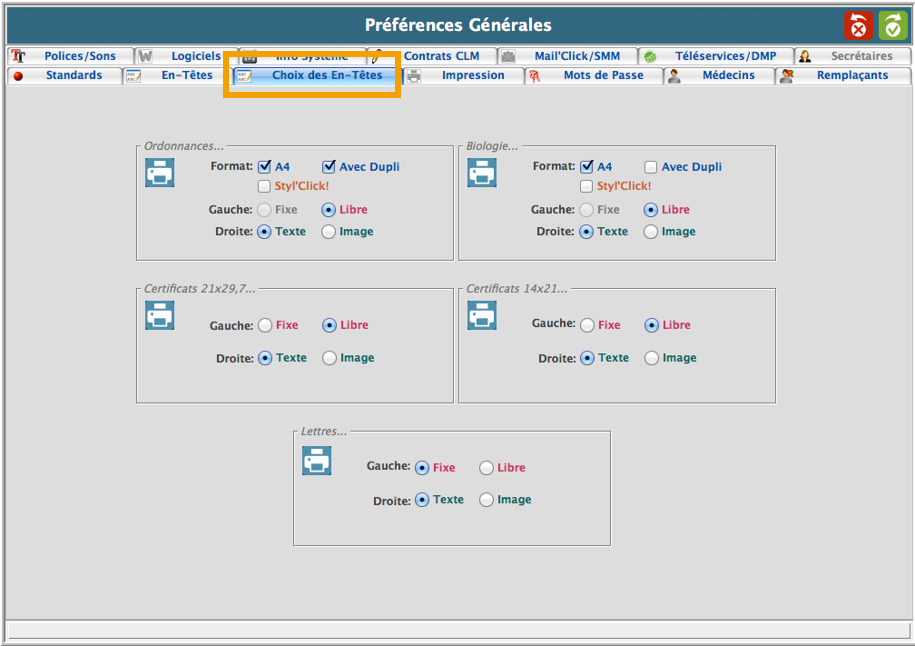
Task: Click printer icon in Certificats 14x21 section
Action: 482,316
